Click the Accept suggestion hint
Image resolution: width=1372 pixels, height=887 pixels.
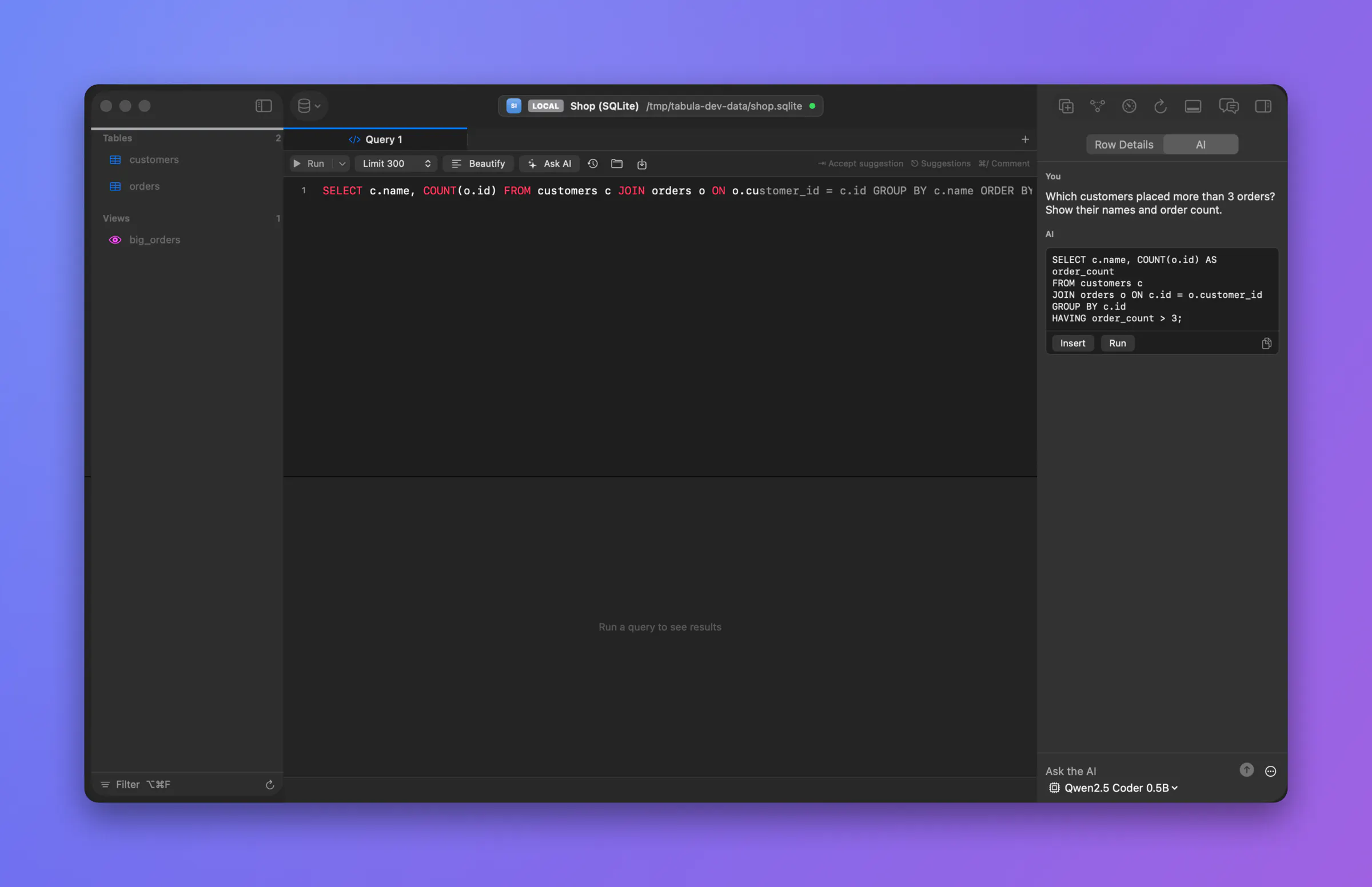click(860, 163)
